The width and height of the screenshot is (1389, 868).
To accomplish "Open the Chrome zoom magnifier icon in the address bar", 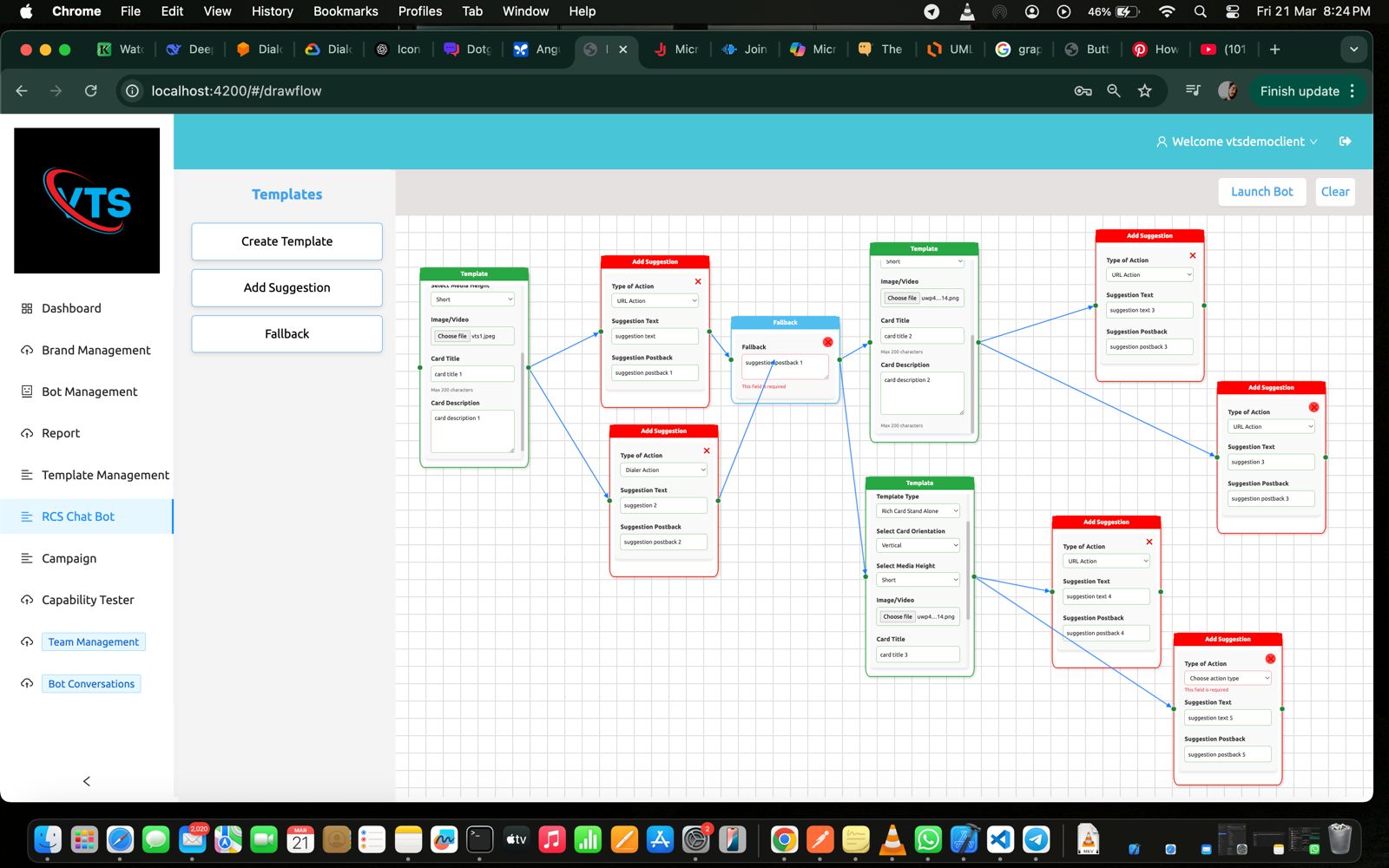I will [x=1114, y=91].
